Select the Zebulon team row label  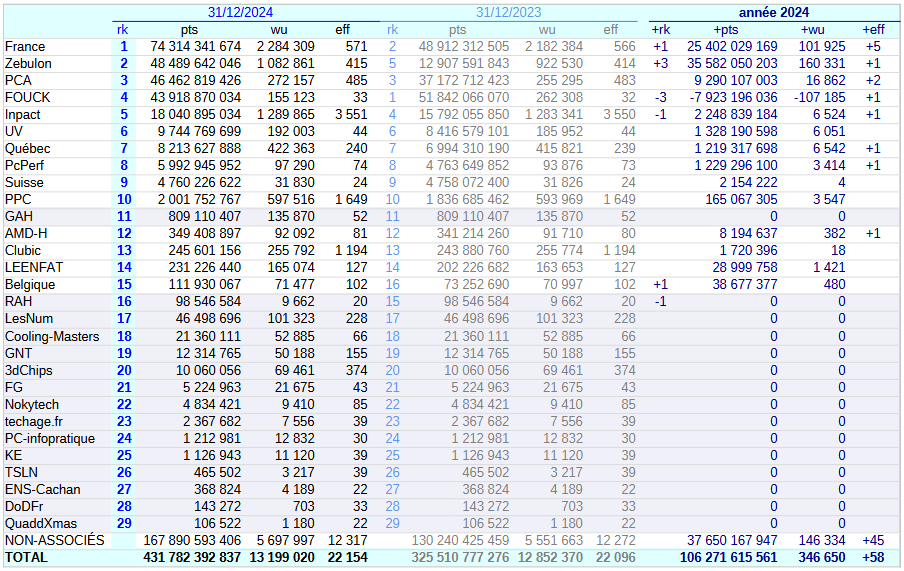(28, 64)
